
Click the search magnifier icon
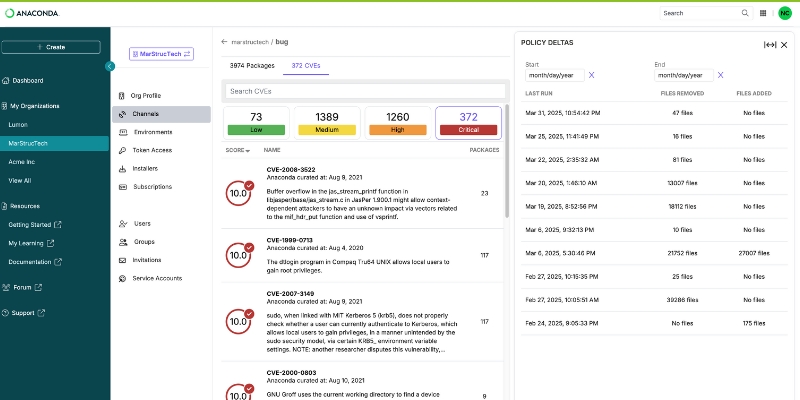click(745, 13)
